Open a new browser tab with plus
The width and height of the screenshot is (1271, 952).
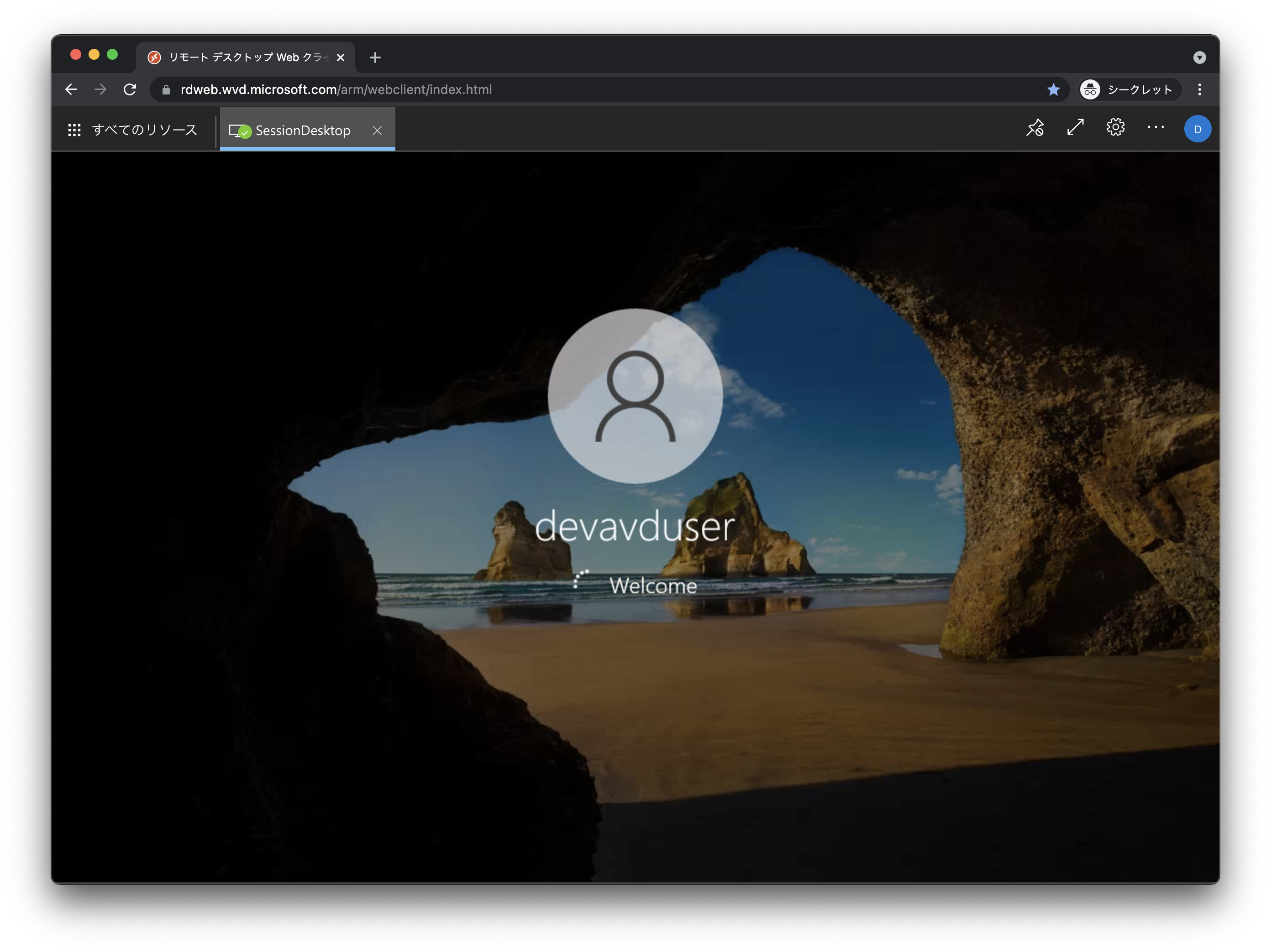pos(375,58)
